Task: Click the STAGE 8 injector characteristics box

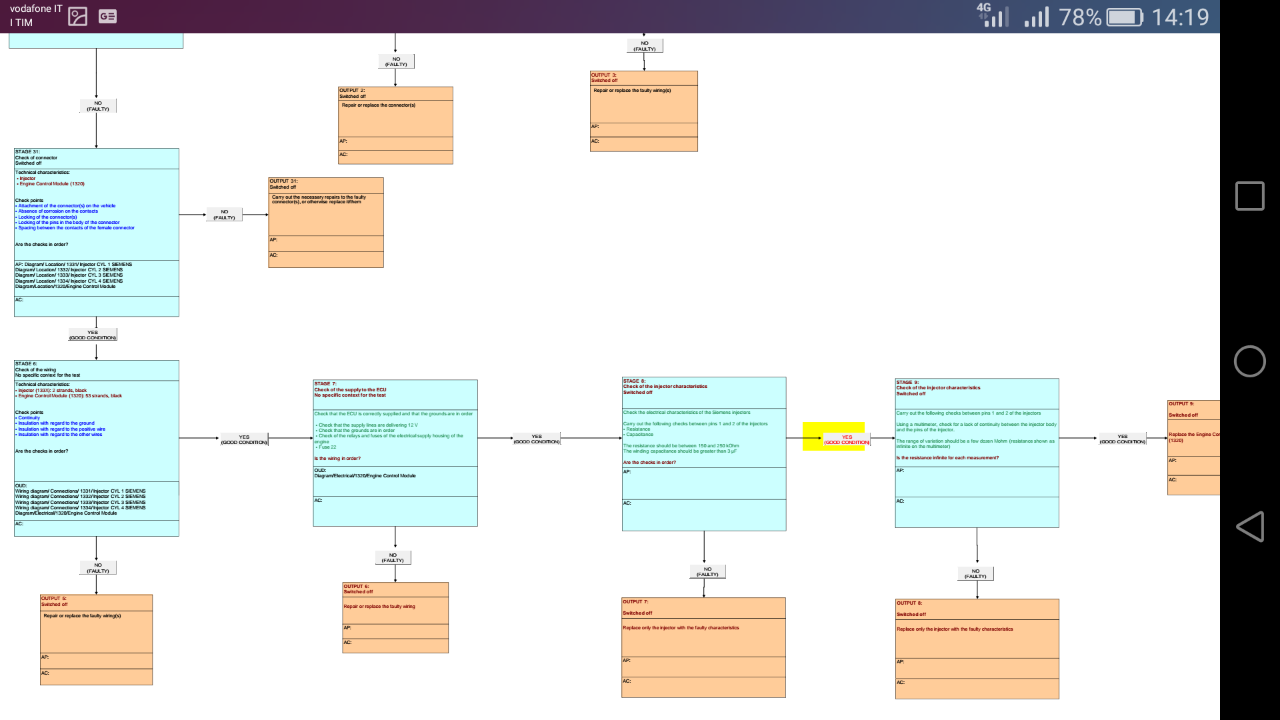Action: tap(704, 453)
